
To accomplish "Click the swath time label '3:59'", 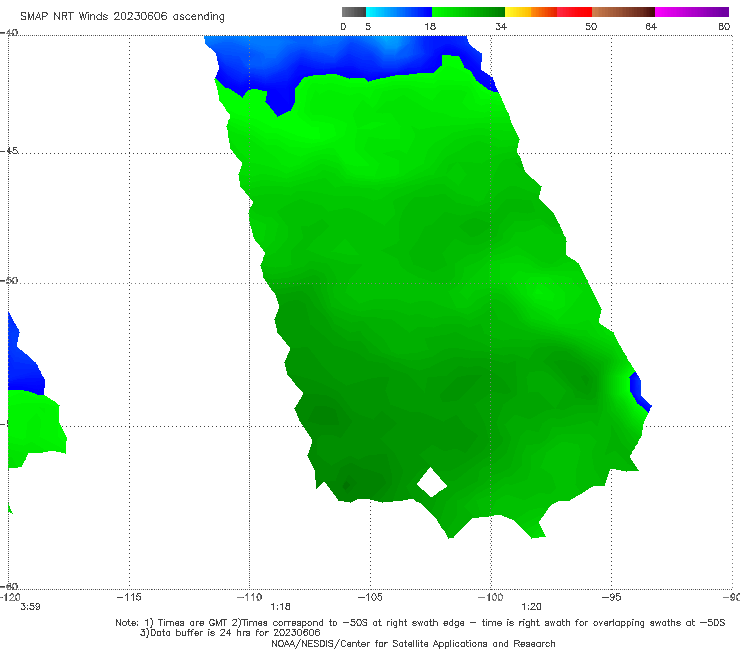I will pyautogui.click(x=30, y=607).
